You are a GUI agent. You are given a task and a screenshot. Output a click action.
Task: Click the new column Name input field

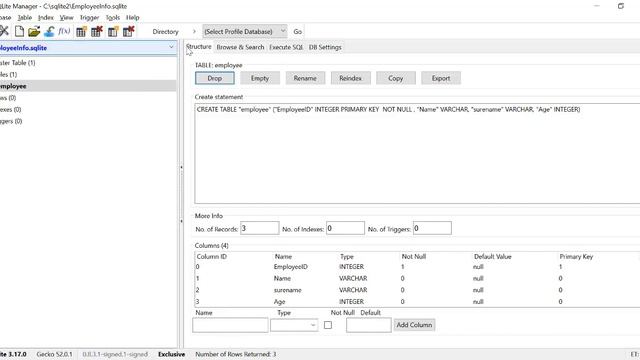pos(230,325)
